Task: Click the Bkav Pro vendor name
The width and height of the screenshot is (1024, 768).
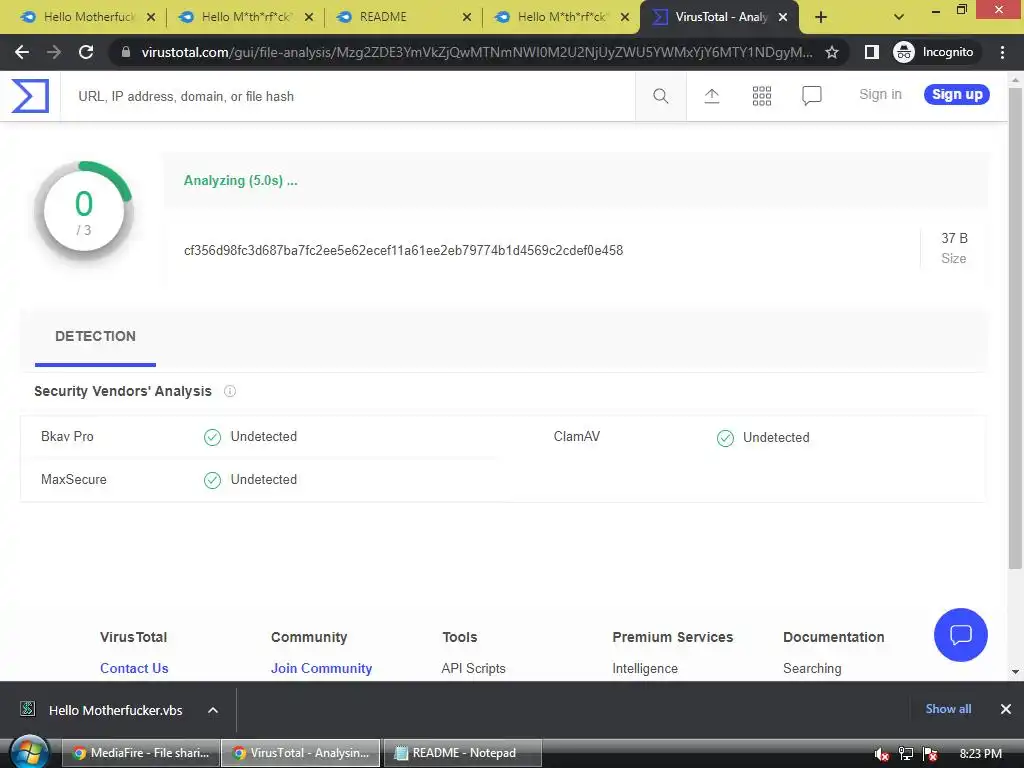Action: tap(67, 436)
